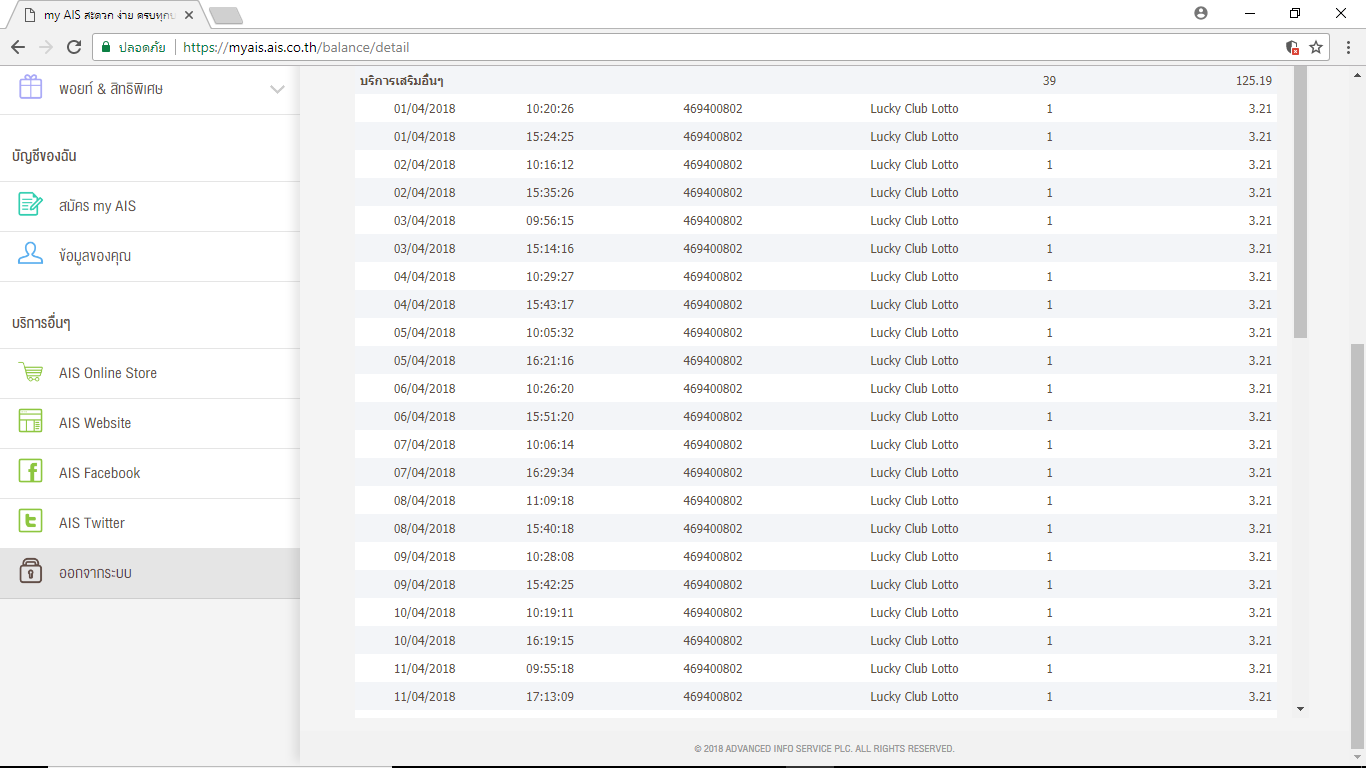This screenshot has height=768, width=1366.
Task: Focus the address bar with myais.ais.co.th URL
Action: tap(296, 47)
